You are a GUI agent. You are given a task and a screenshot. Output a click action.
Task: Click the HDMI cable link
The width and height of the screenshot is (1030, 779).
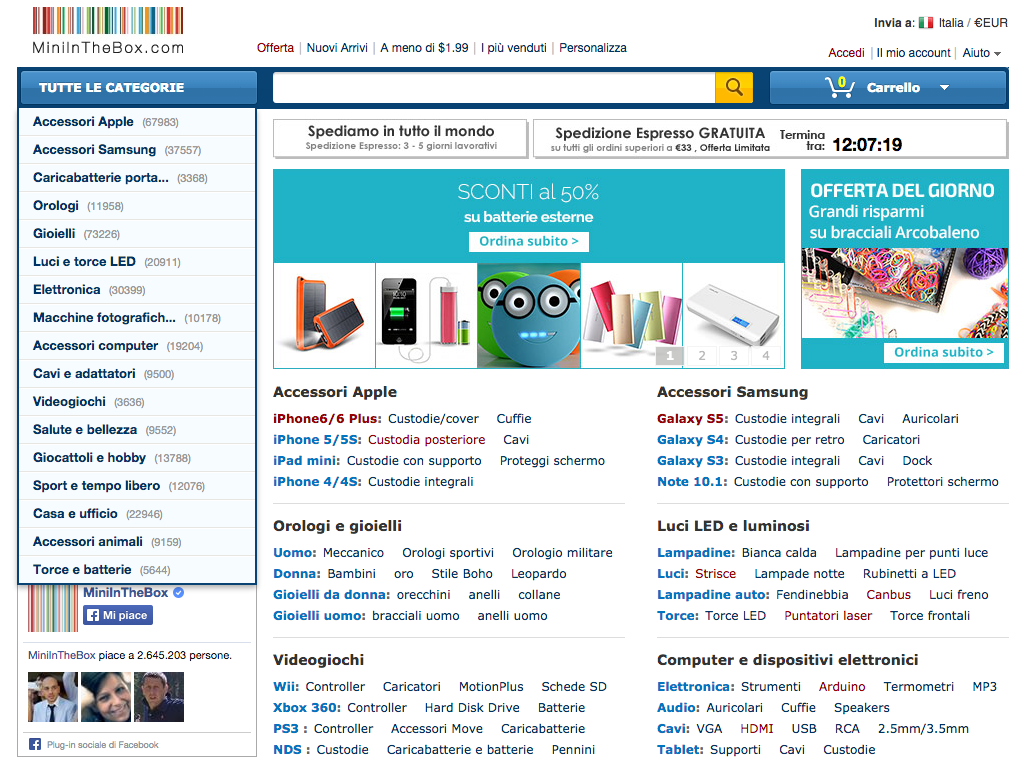(x=757, y=729)
